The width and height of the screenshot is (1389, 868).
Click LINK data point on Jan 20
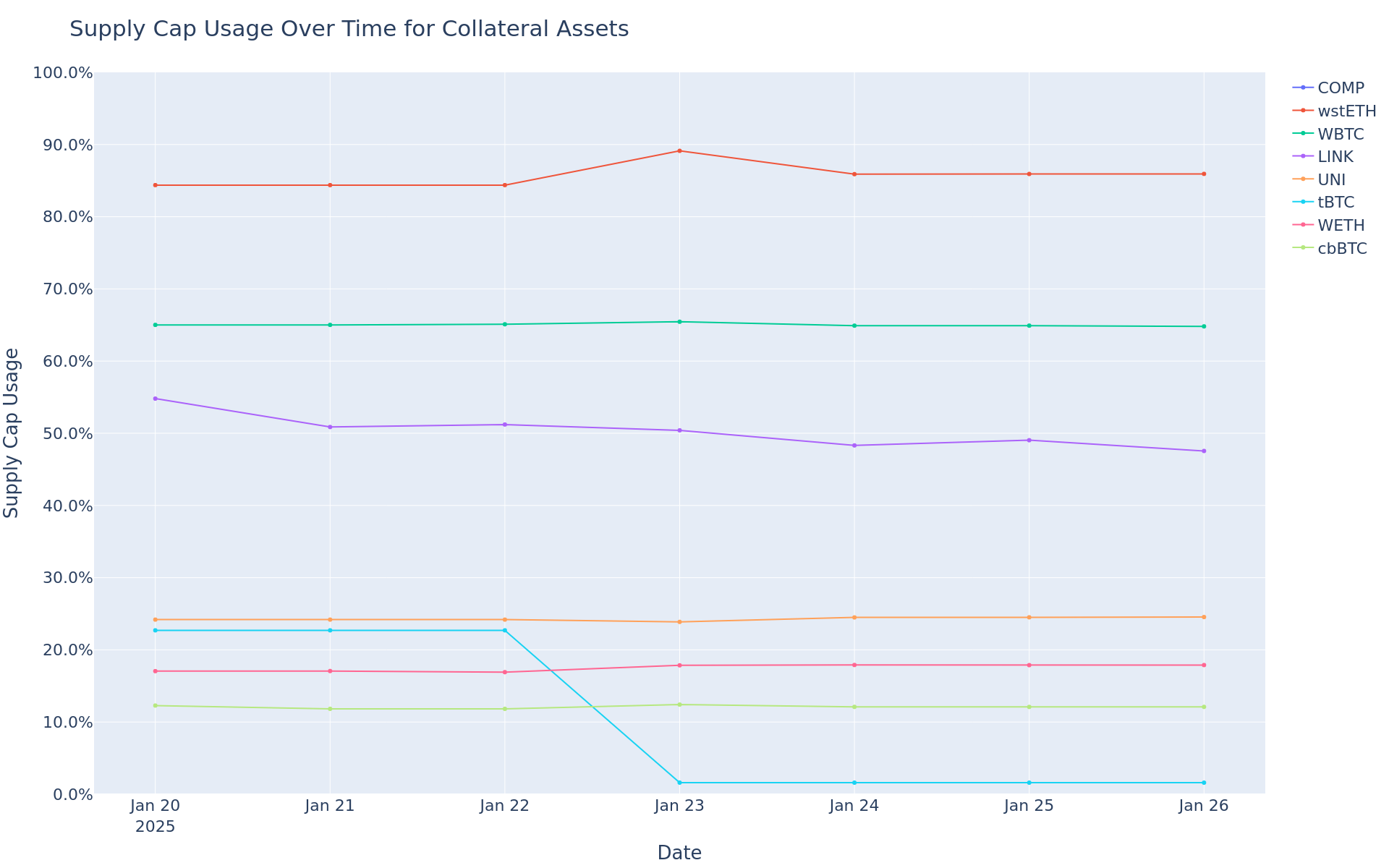click(x=156, y=399)
